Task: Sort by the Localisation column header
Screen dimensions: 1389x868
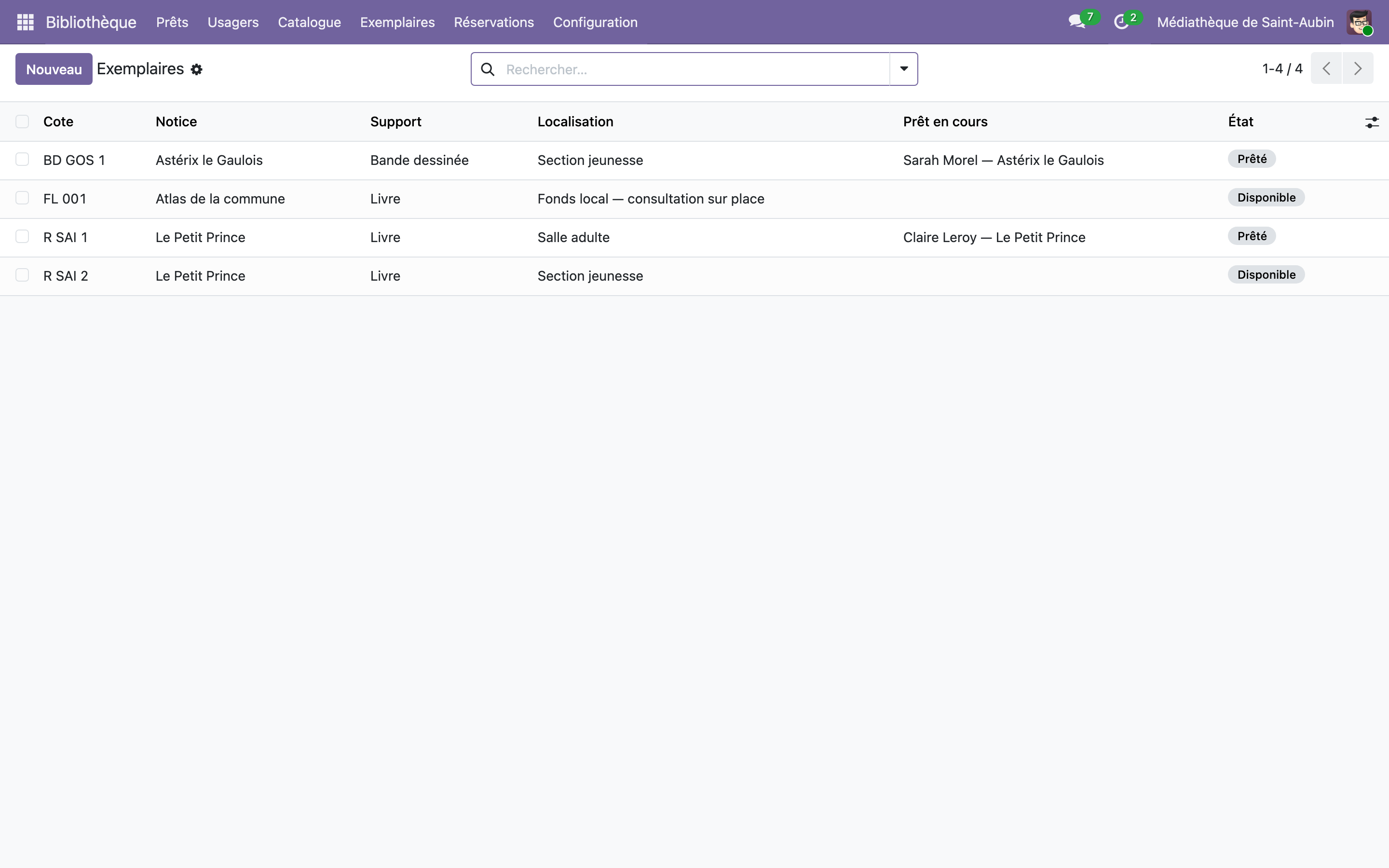Action: [x=575, y=122]
